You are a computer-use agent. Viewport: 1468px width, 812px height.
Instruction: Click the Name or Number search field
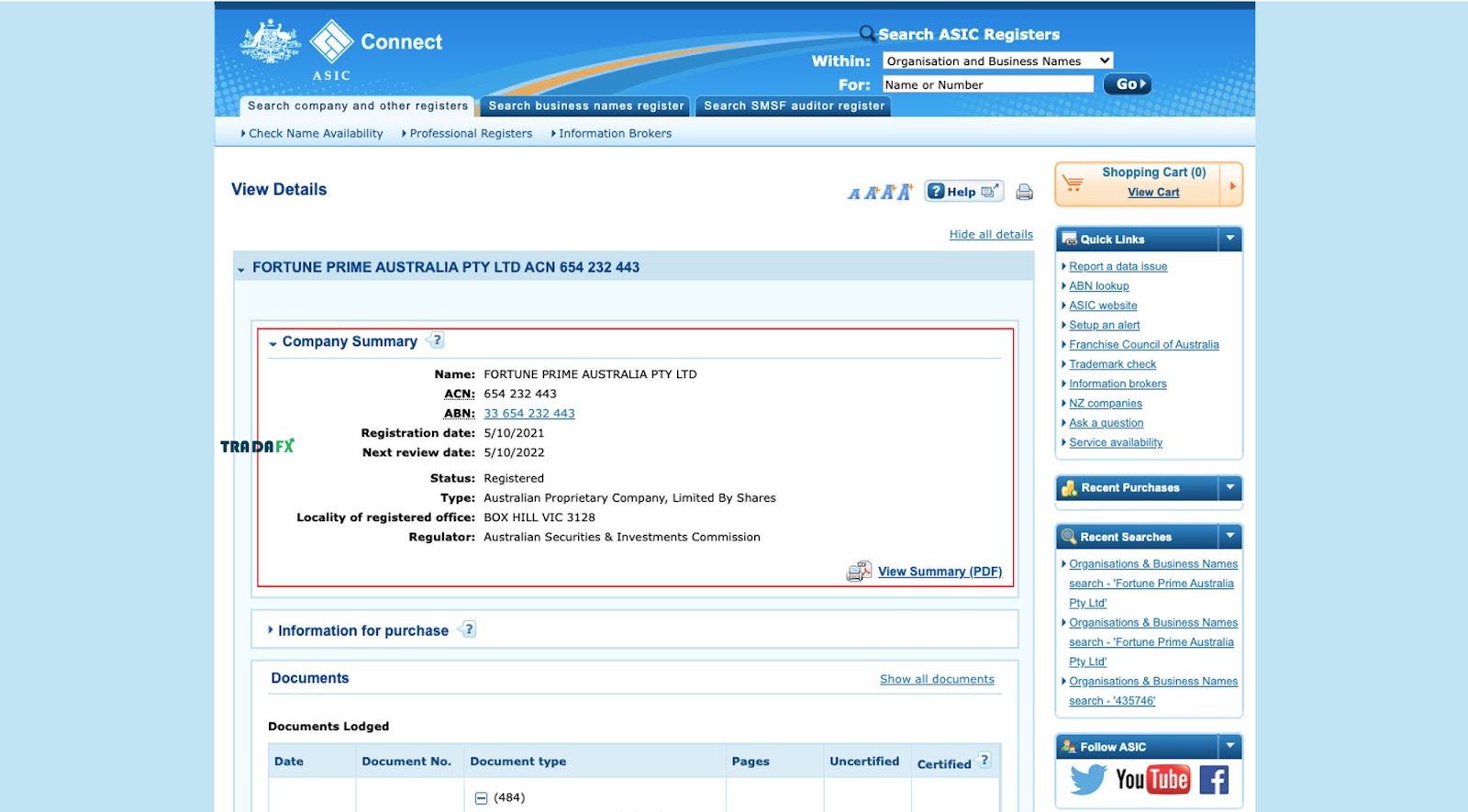[987, 84]
